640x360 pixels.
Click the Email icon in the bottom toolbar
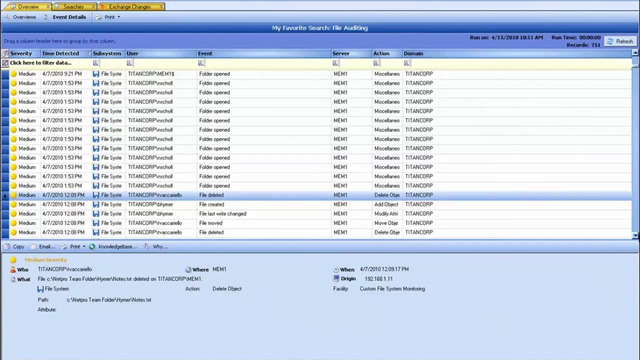tap(33, 247)
